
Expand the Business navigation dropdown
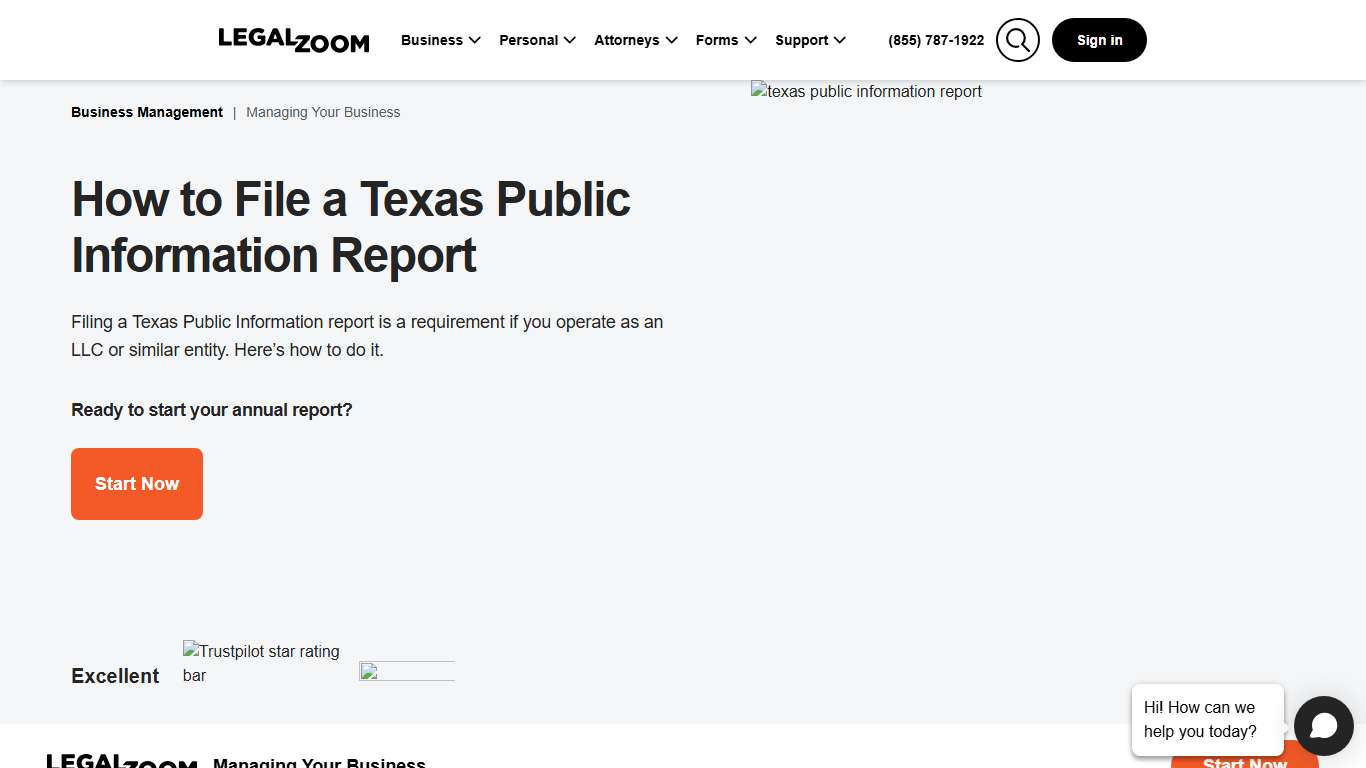pos(440,40)
